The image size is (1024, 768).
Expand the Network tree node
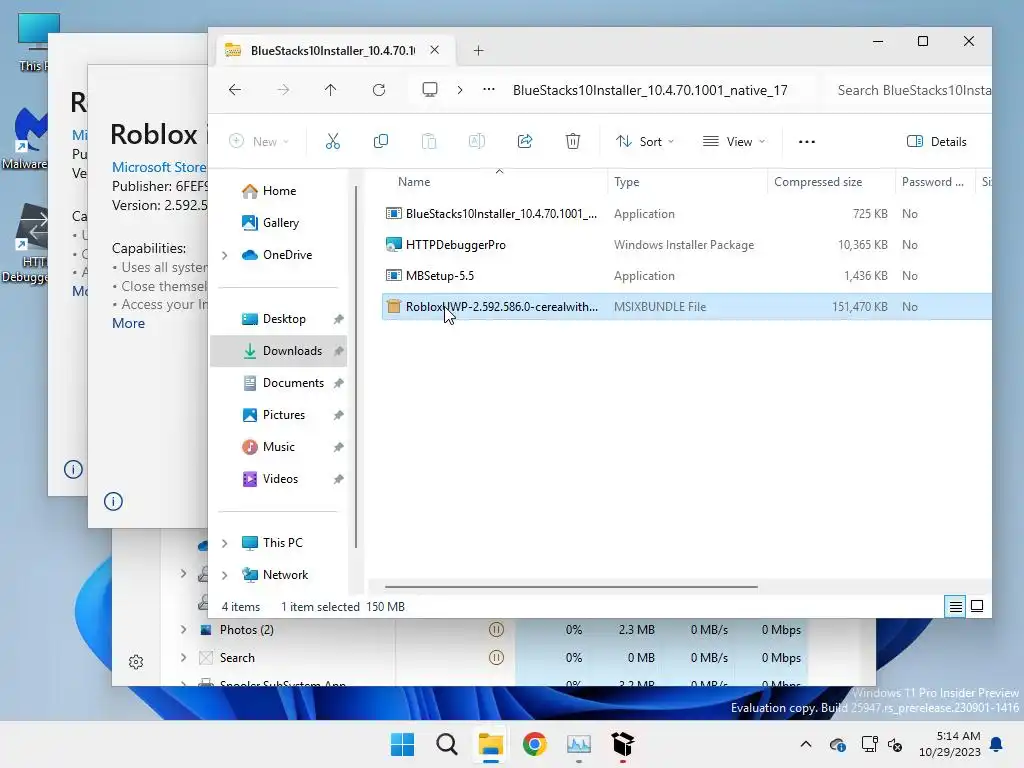(x=225, y=575)
